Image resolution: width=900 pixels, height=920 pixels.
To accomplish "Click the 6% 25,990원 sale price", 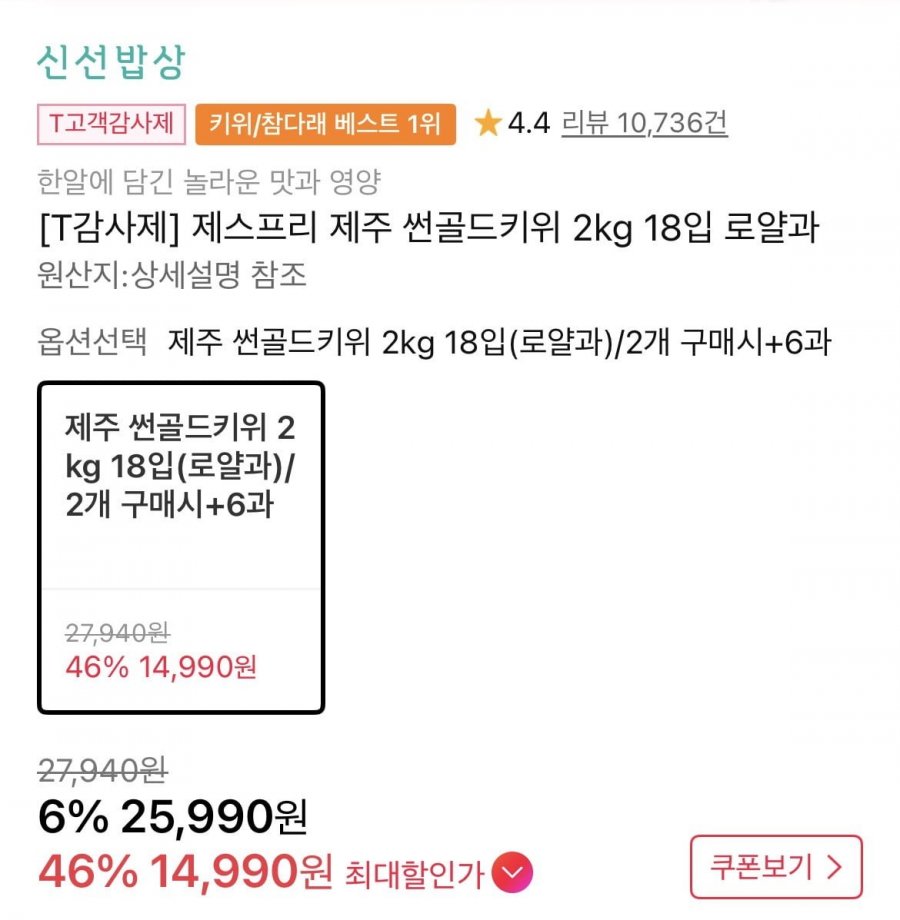I will [x=172, y=819].
